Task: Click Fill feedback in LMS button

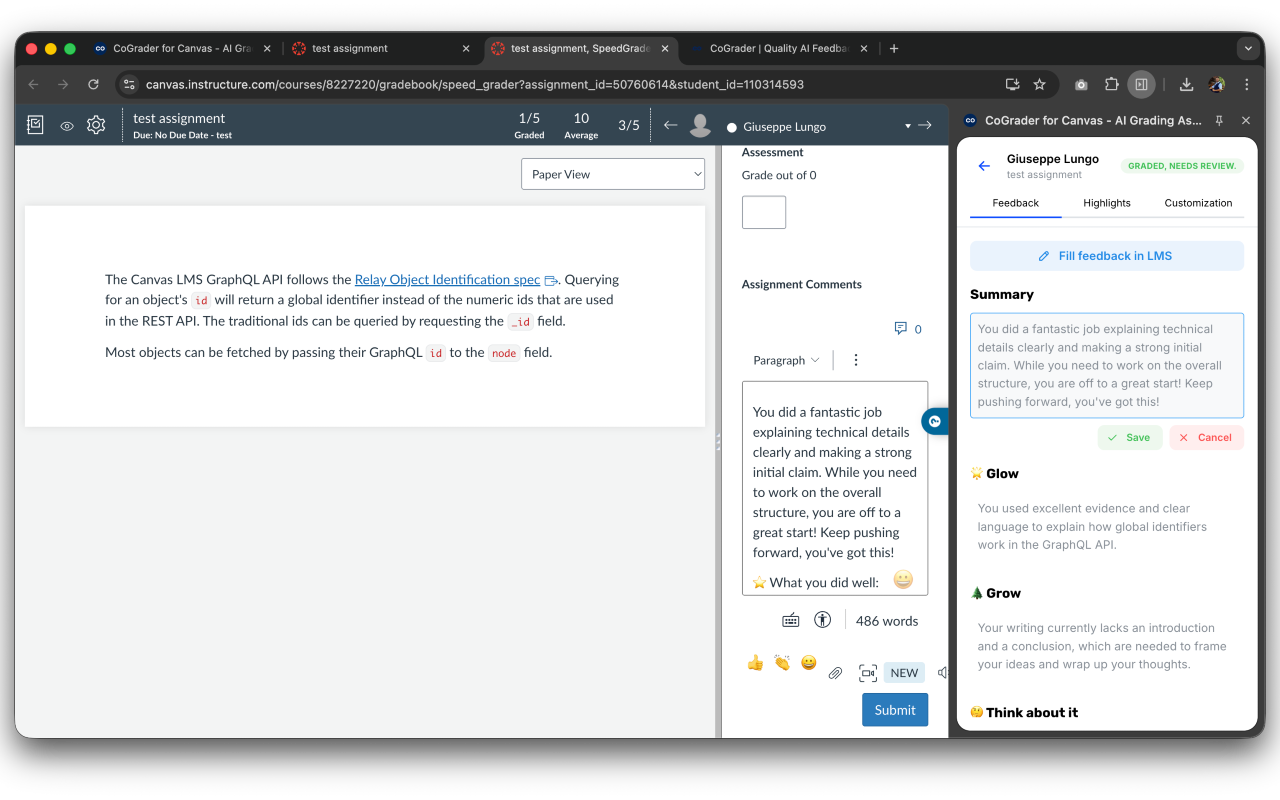Action: coord(1107,256)
